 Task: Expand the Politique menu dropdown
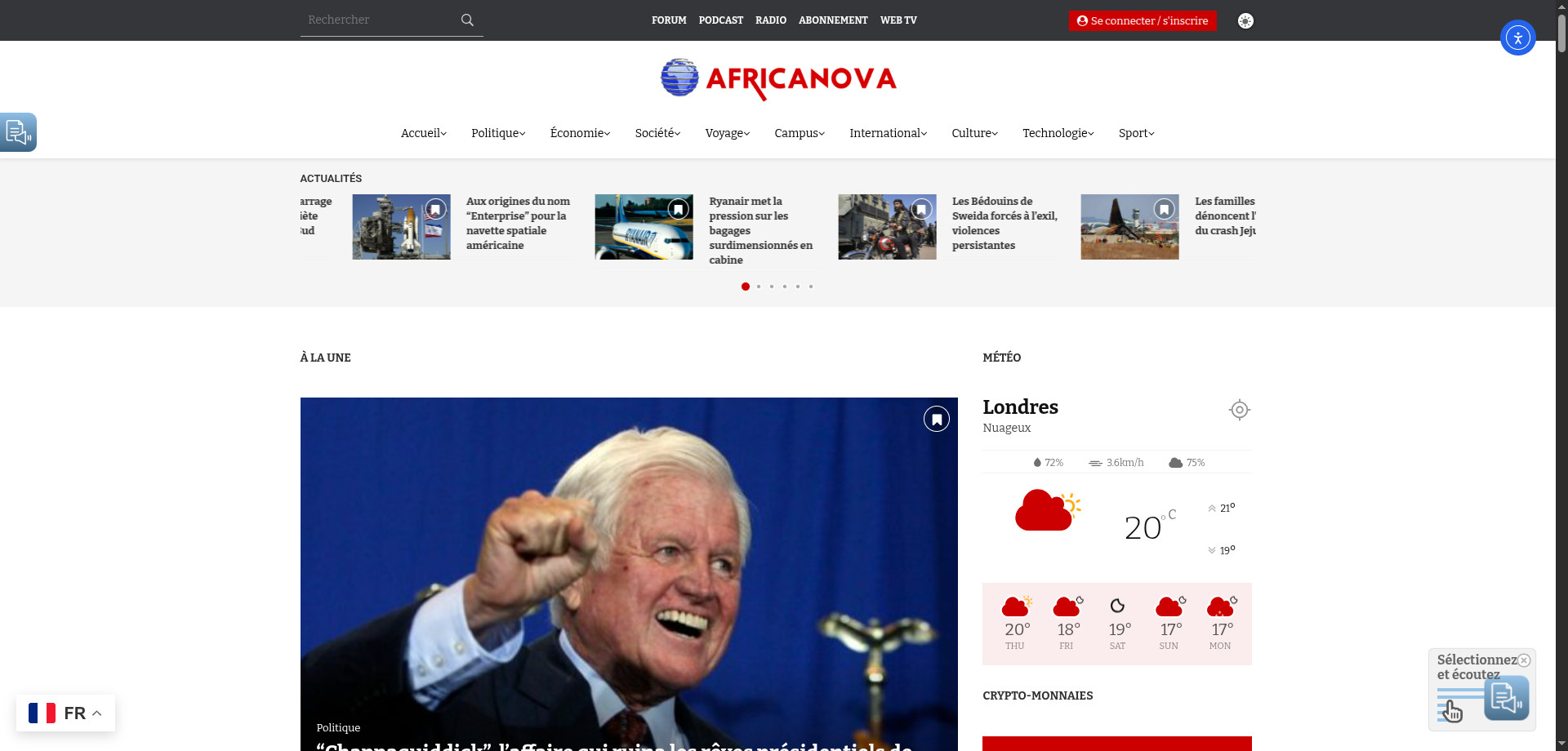(498, 133)
